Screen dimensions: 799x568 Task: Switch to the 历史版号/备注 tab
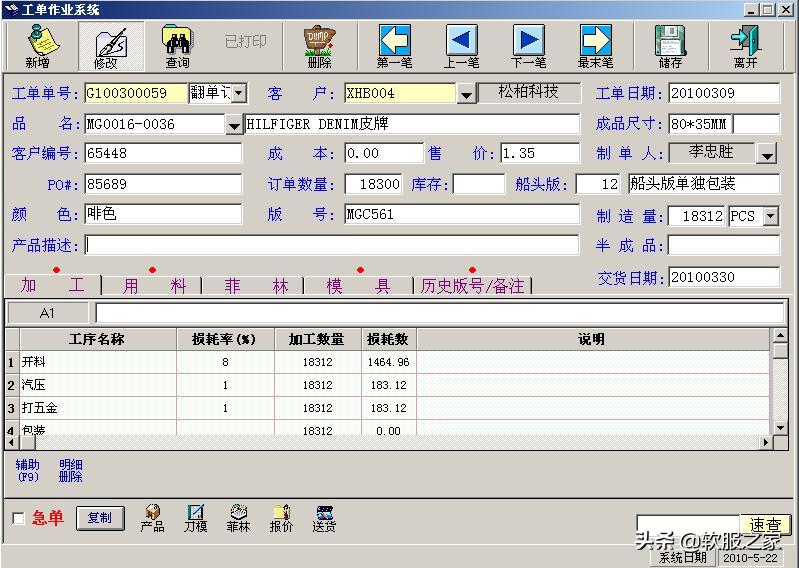pyautogui.click(x=472, y=286)
